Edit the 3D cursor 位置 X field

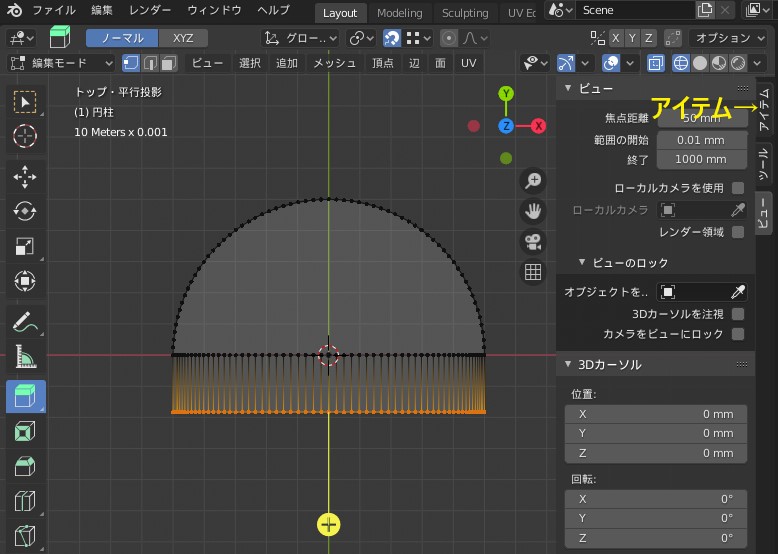[x=655, y=414]
